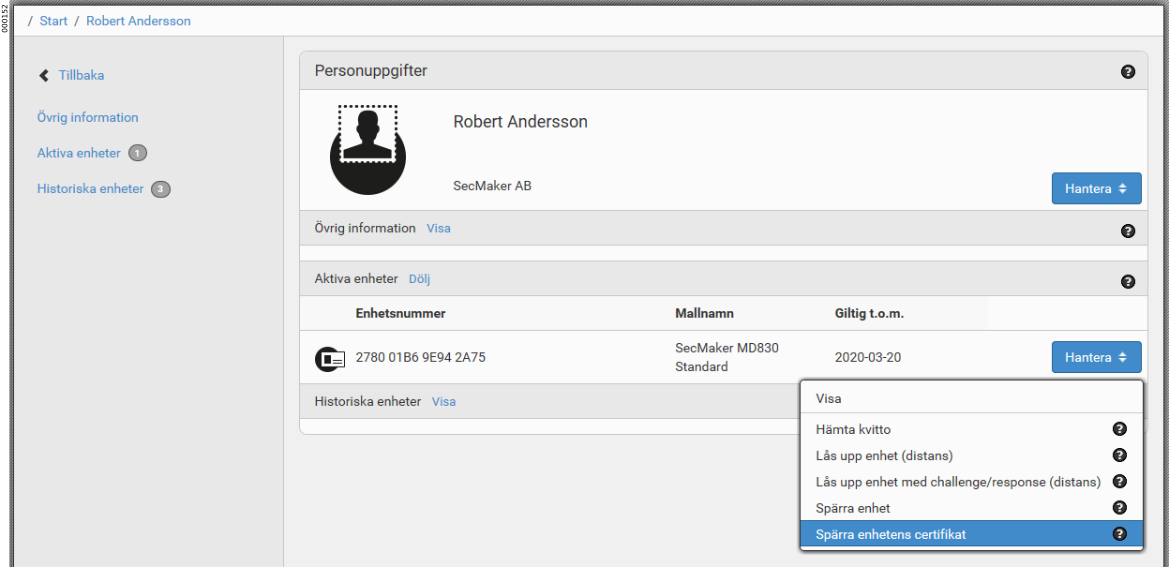Navigate to Start in the breadcrumb

point(54,21)
